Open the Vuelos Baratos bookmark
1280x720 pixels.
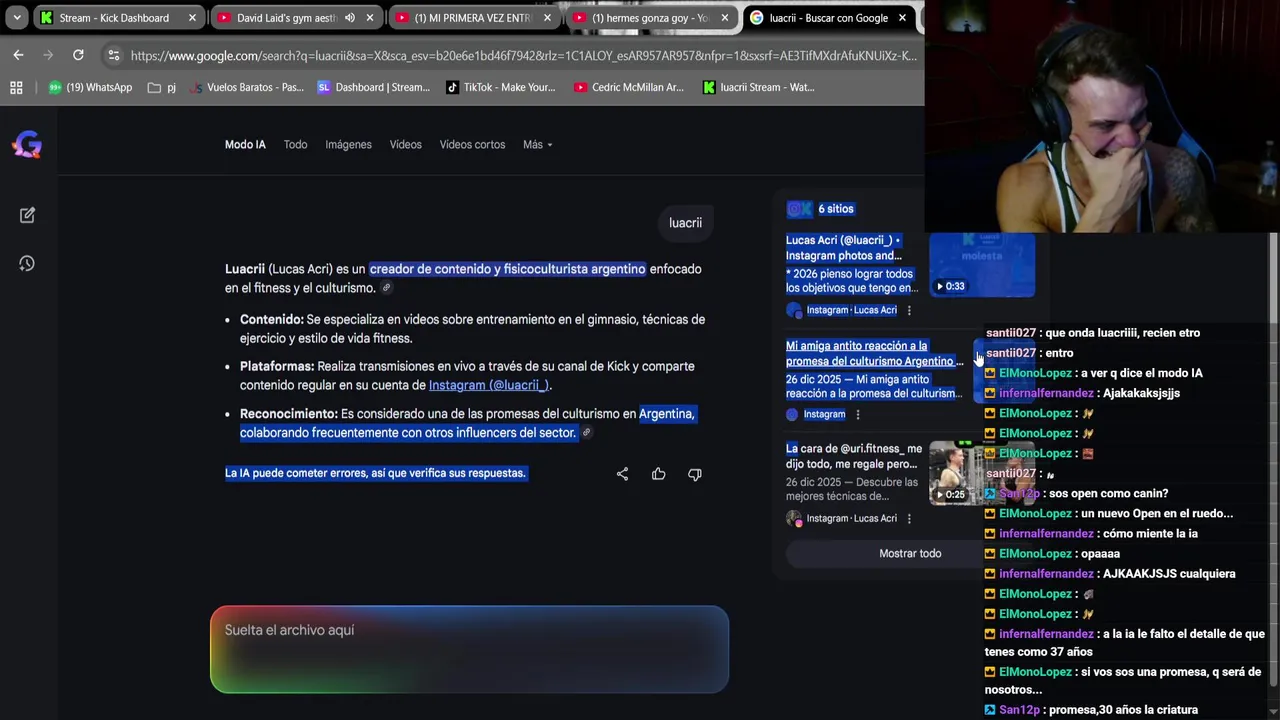point(246,87)
